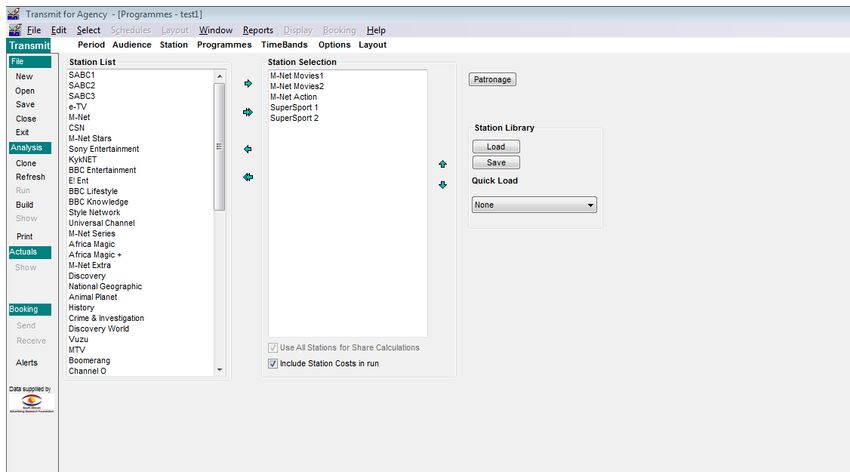Click the data supplier logo
The height and width of the screenshot is (472, 850).
(31, 403)
